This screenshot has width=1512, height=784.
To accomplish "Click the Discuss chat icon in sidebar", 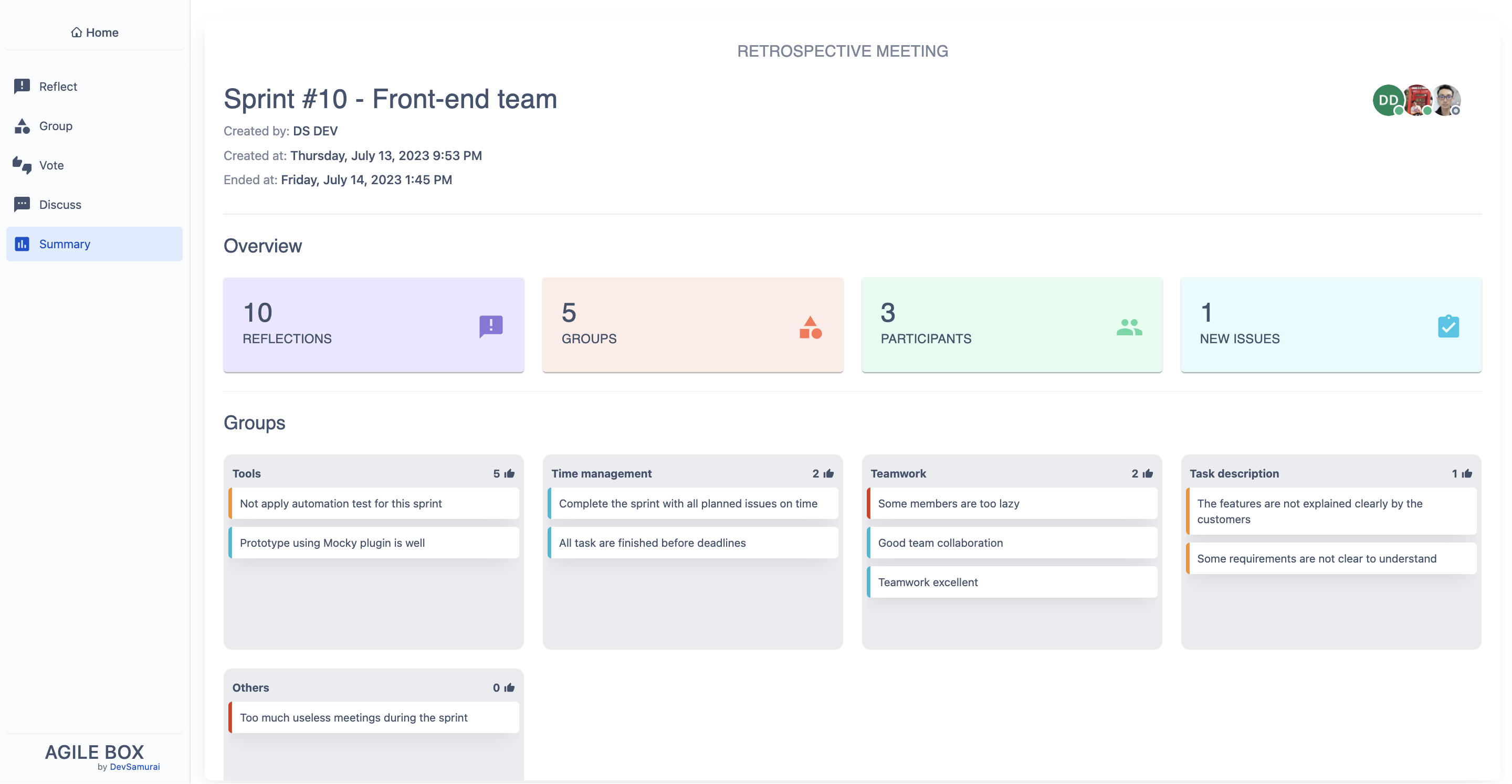I will (x=22, y=204).
